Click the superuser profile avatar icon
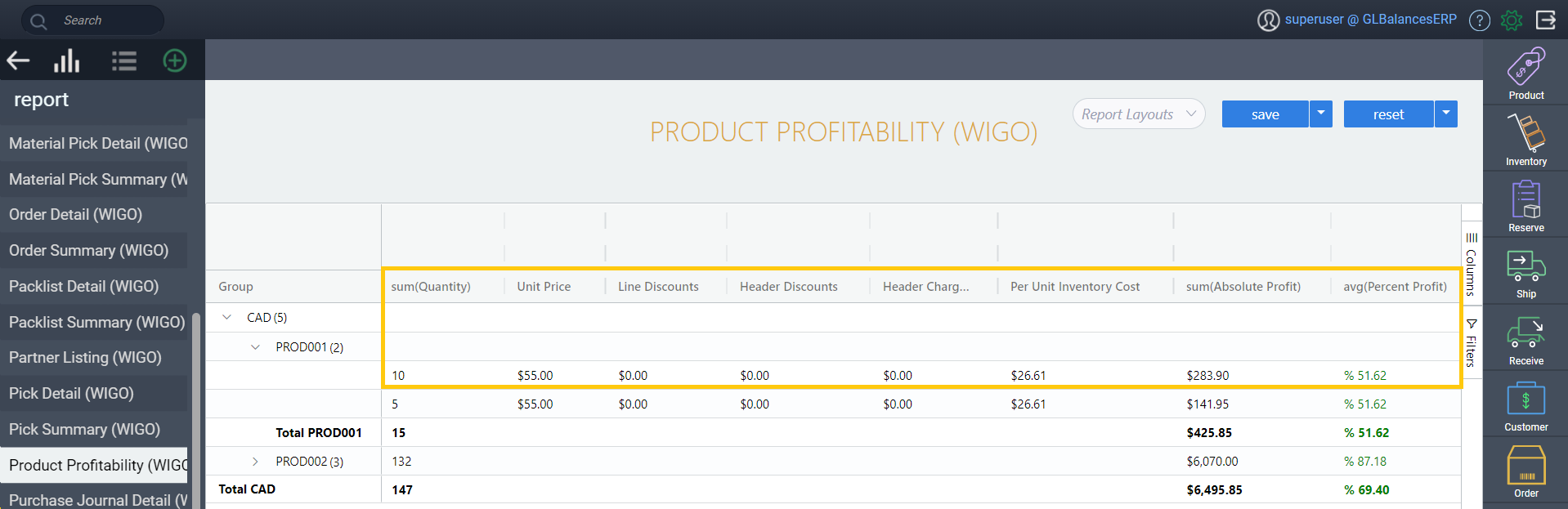 point(1268,20)
